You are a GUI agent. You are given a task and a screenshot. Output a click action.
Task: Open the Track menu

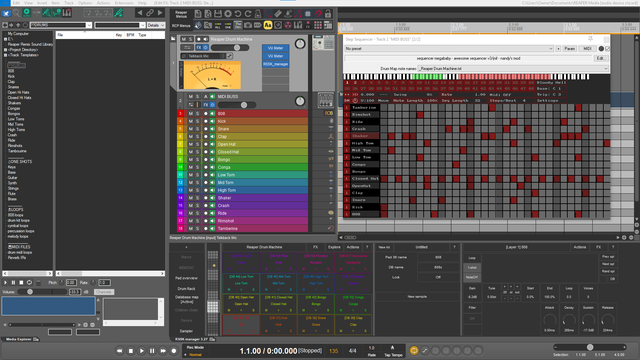69,3
